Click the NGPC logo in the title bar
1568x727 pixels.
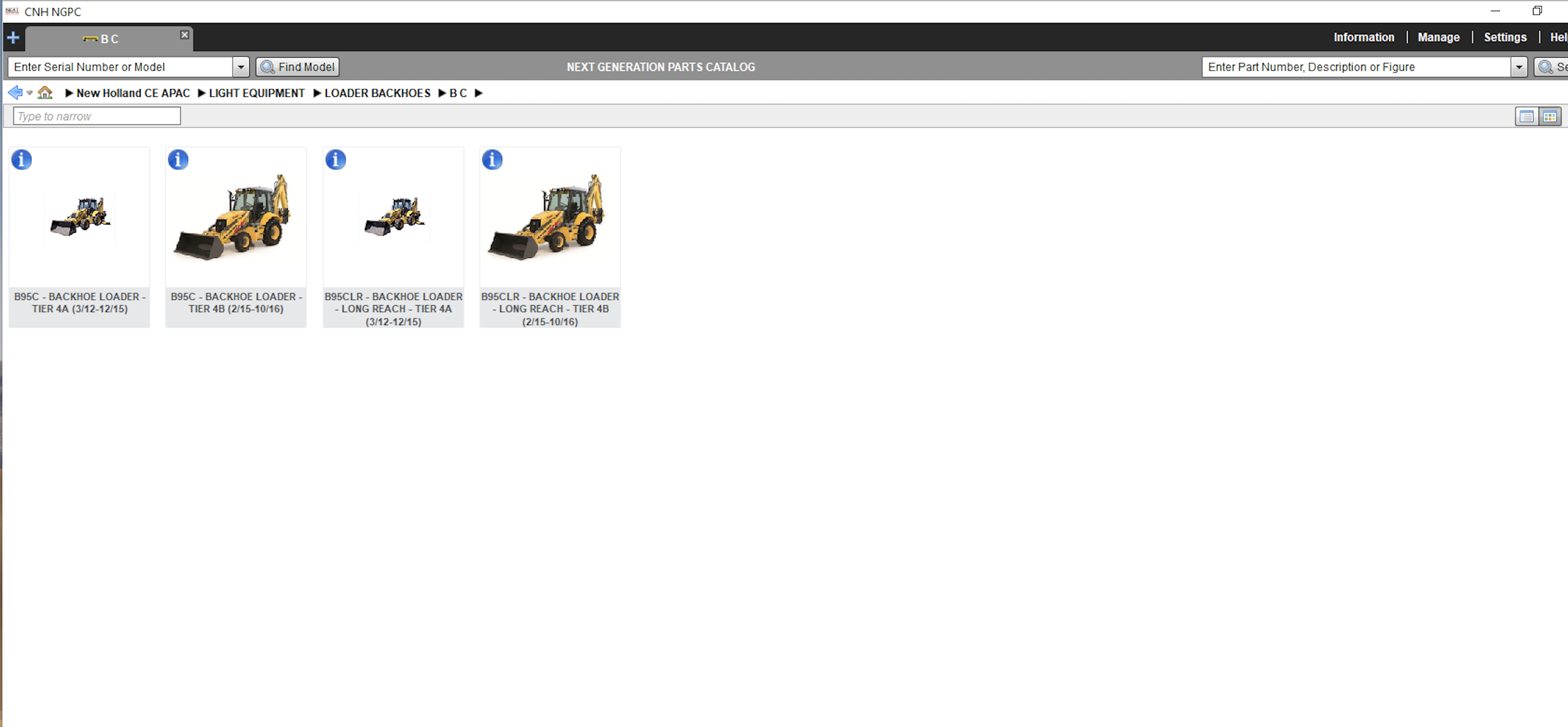click(12, 11)
